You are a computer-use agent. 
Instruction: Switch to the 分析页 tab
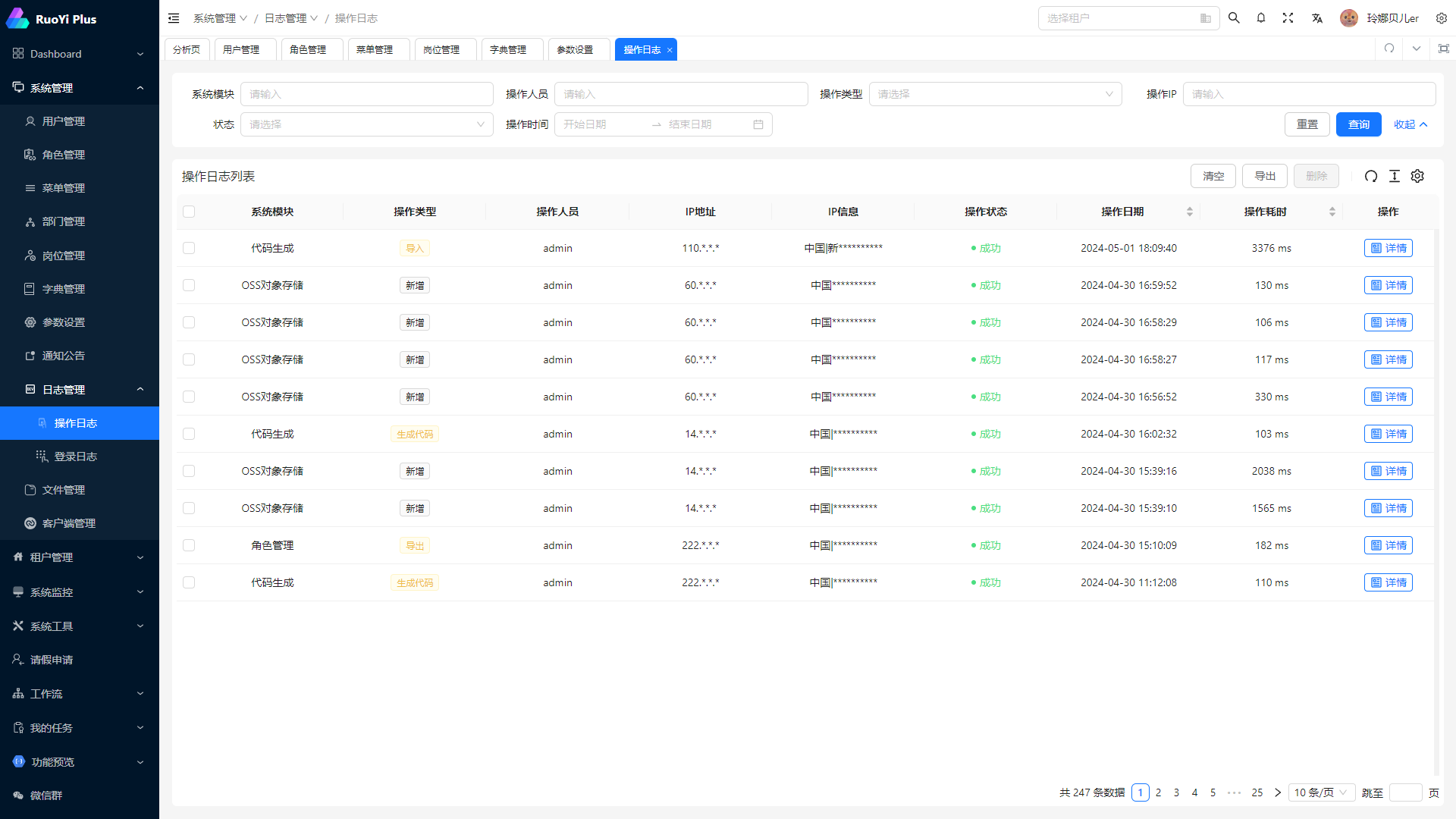tap(187, 49)
